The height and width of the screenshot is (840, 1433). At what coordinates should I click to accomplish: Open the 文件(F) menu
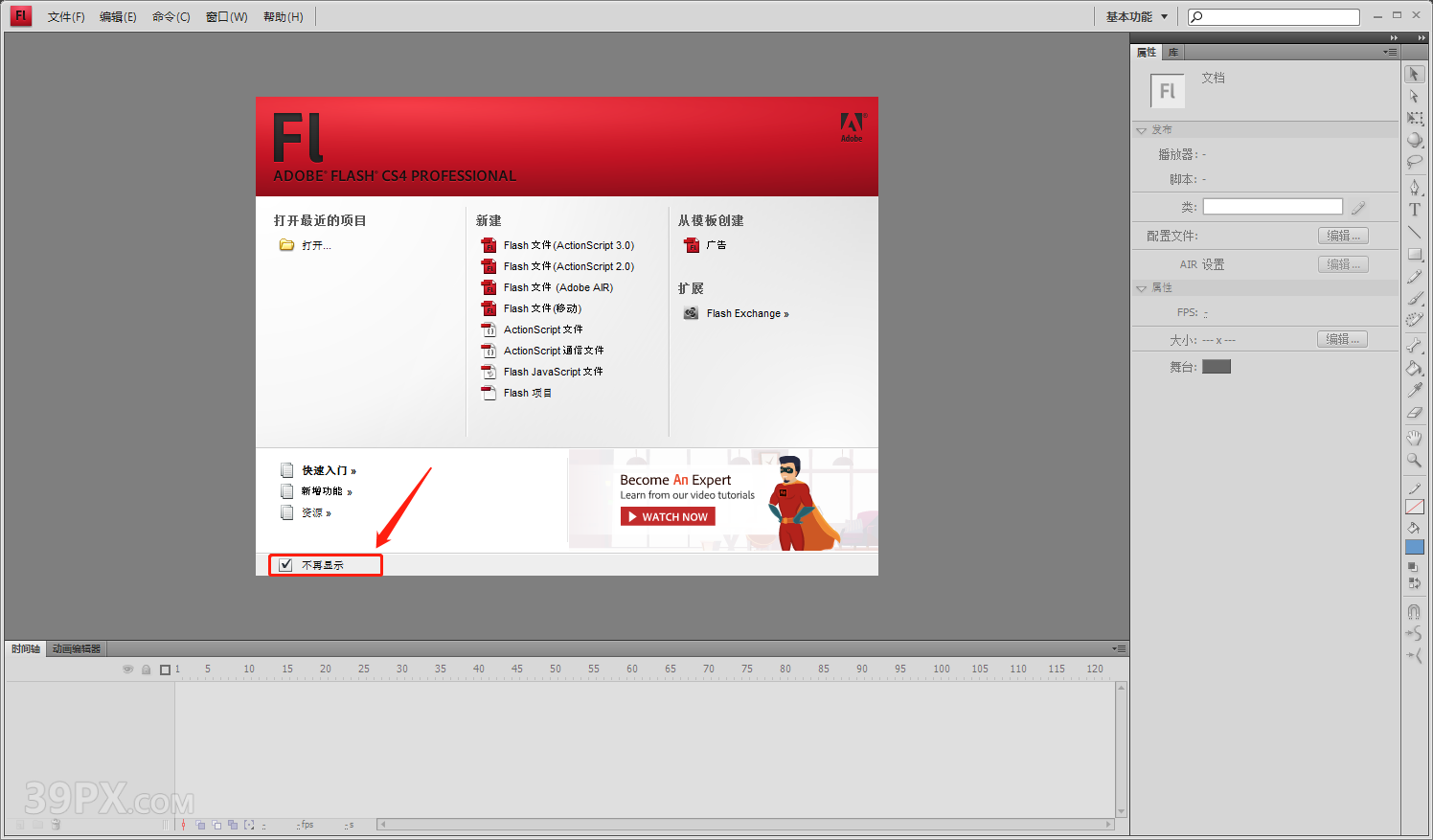pos(66,16)
